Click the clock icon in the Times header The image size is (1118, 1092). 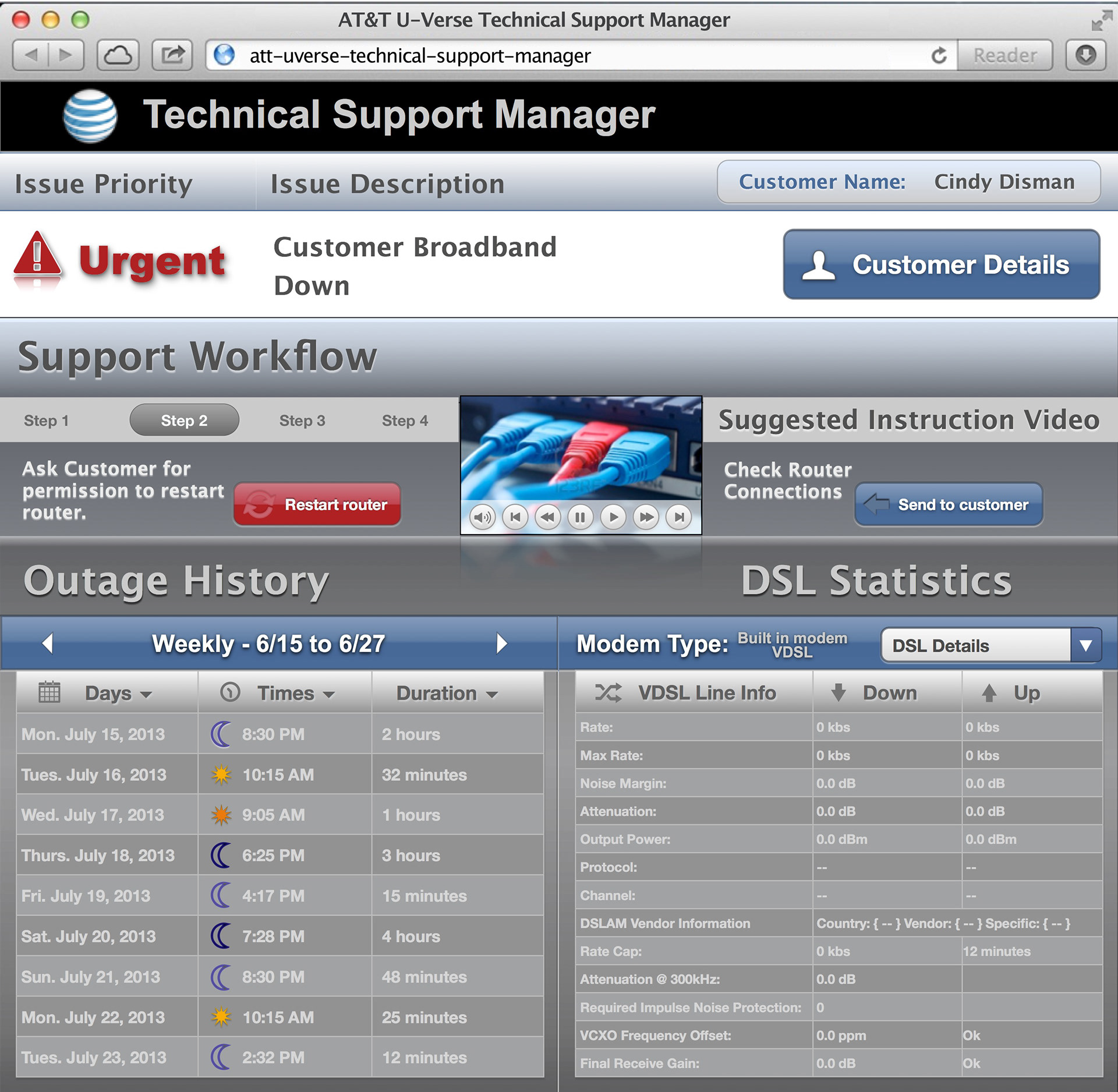click(230, 692)
